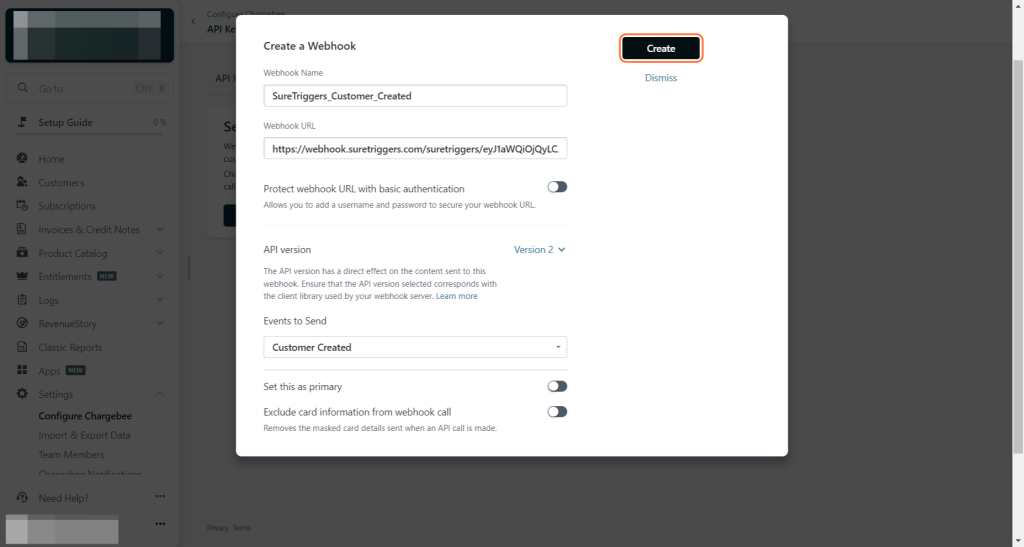This screenshot has width=1024, height=547.
Task: Open the Events to Send dropdown
Action: point(415,347)
